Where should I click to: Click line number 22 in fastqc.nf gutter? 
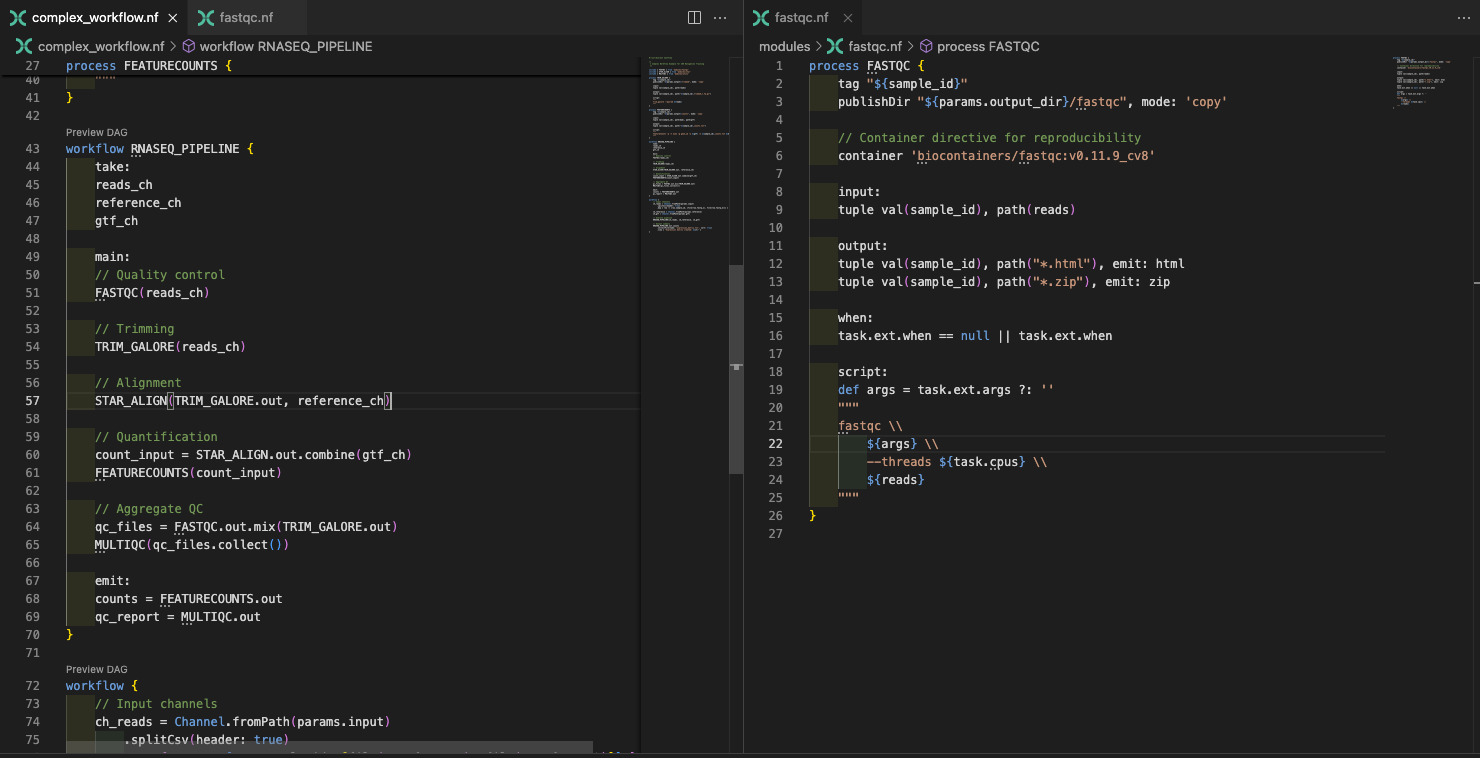point(775,443)
